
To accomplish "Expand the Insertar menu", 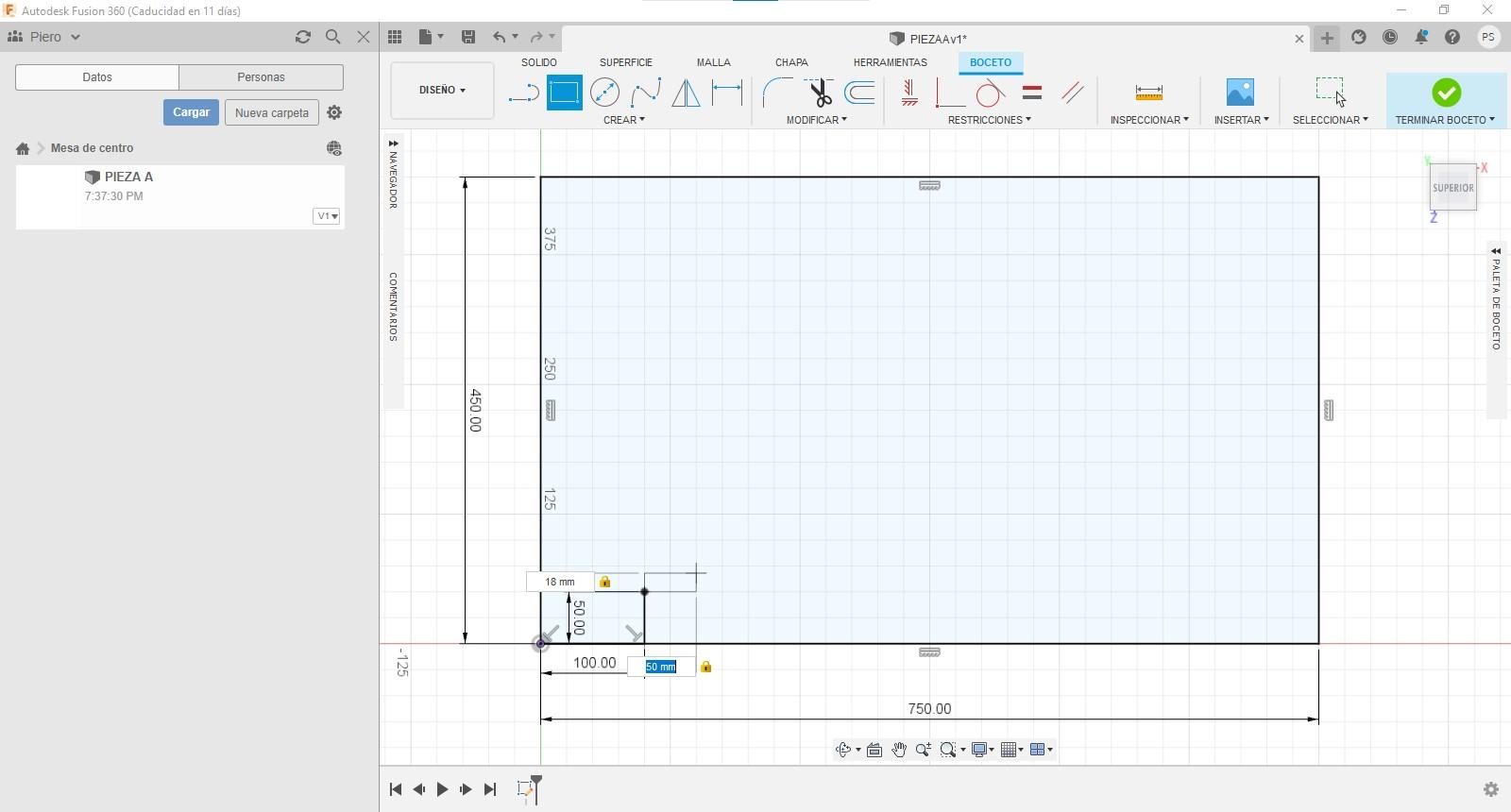I will 1242,120.
